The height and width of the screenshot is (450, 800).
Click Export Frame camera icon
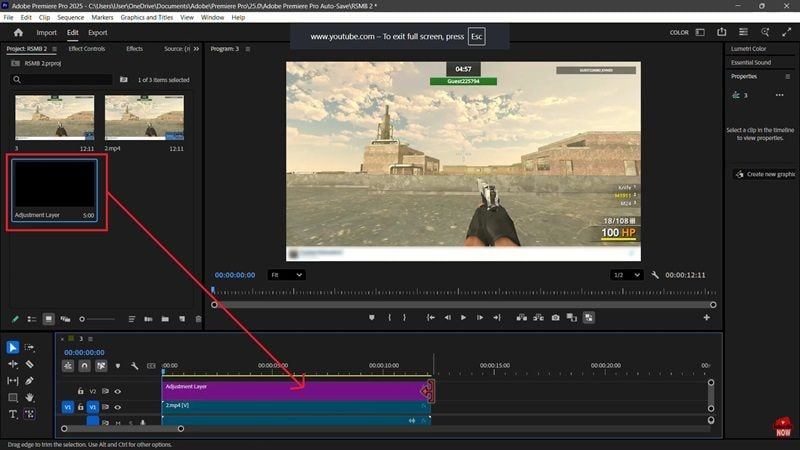point(555,317)
